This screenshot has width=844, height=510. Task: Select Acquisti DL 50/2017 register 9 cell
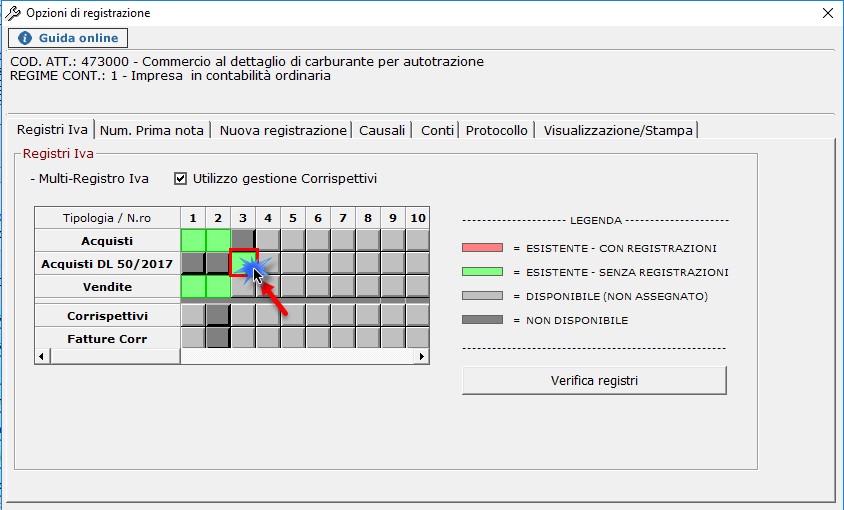click(x=393, y=263)
